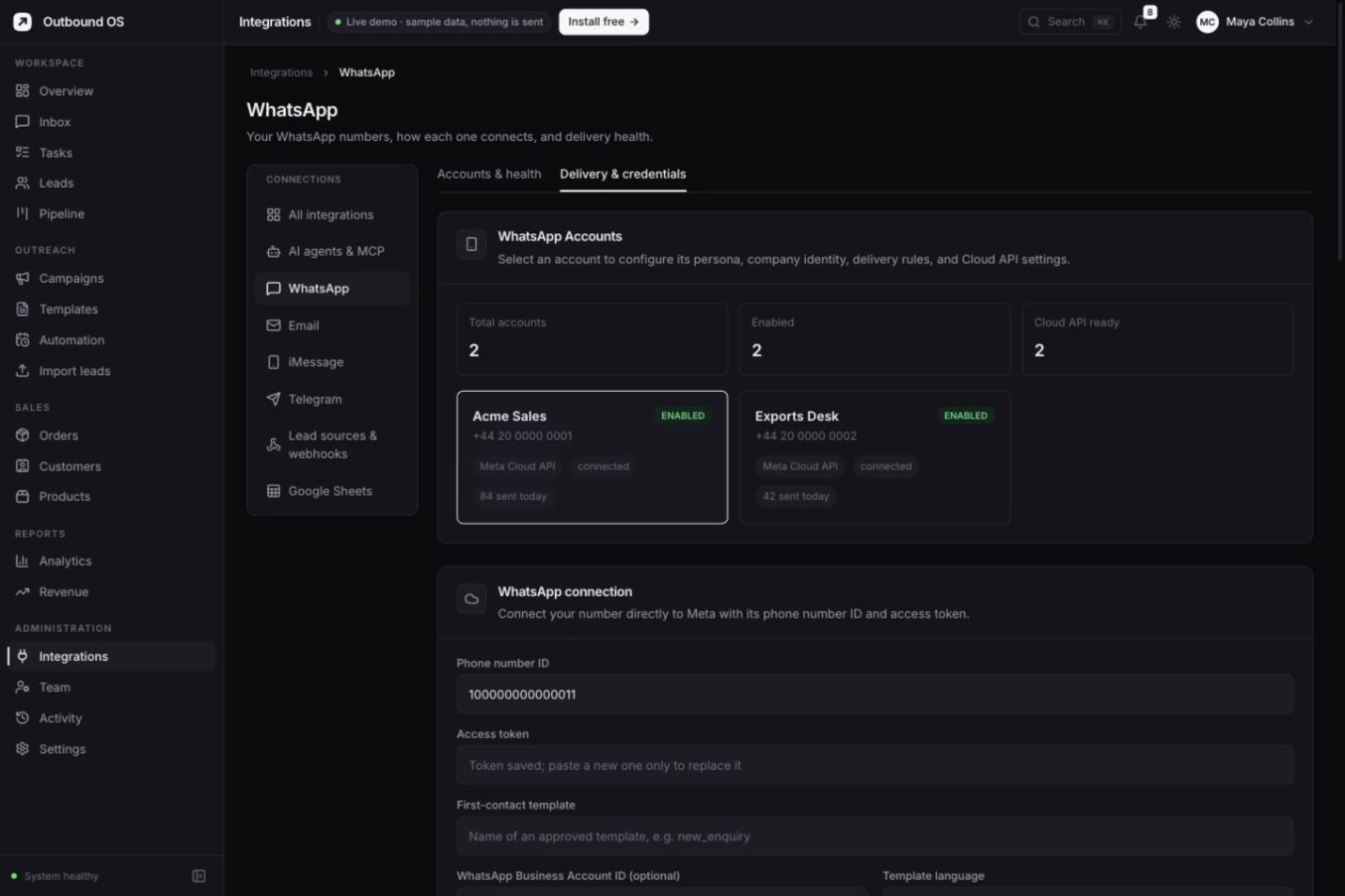The image size is (1345, 896).
Task: Open All integrations in Connections menu
Action: pos(332,215)
